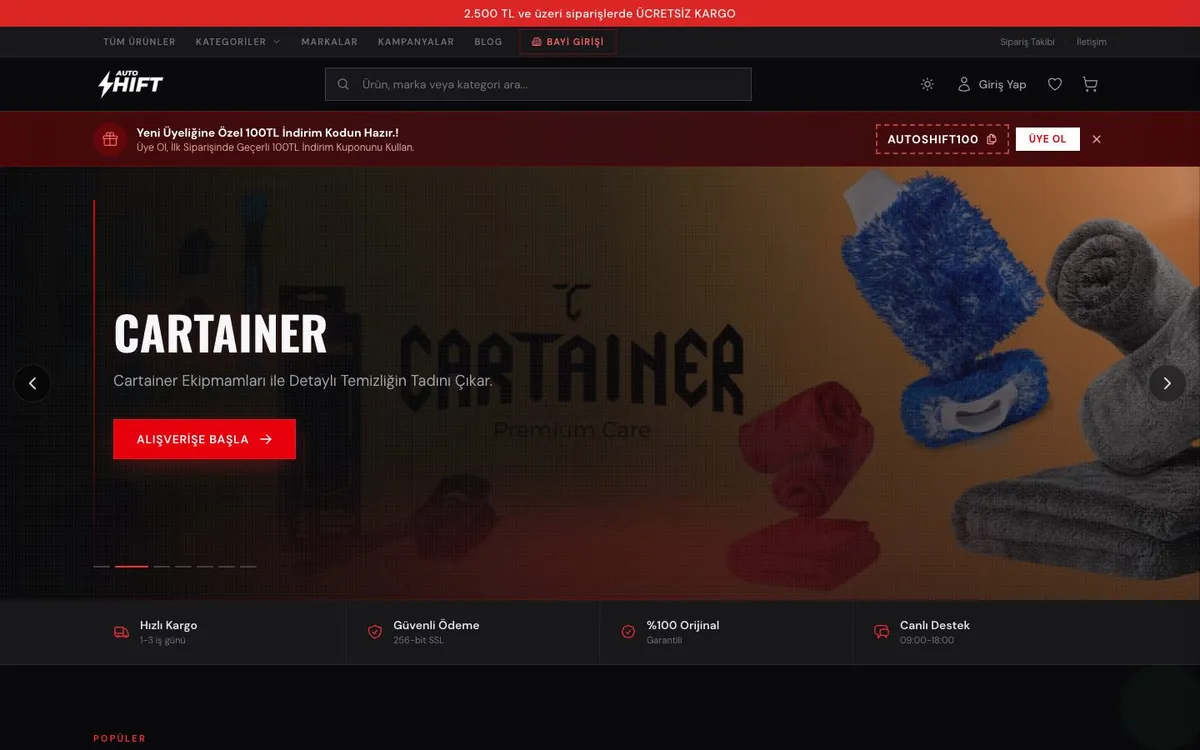
Task: Open İletişim link
Action: click(x=1091, y=42)
